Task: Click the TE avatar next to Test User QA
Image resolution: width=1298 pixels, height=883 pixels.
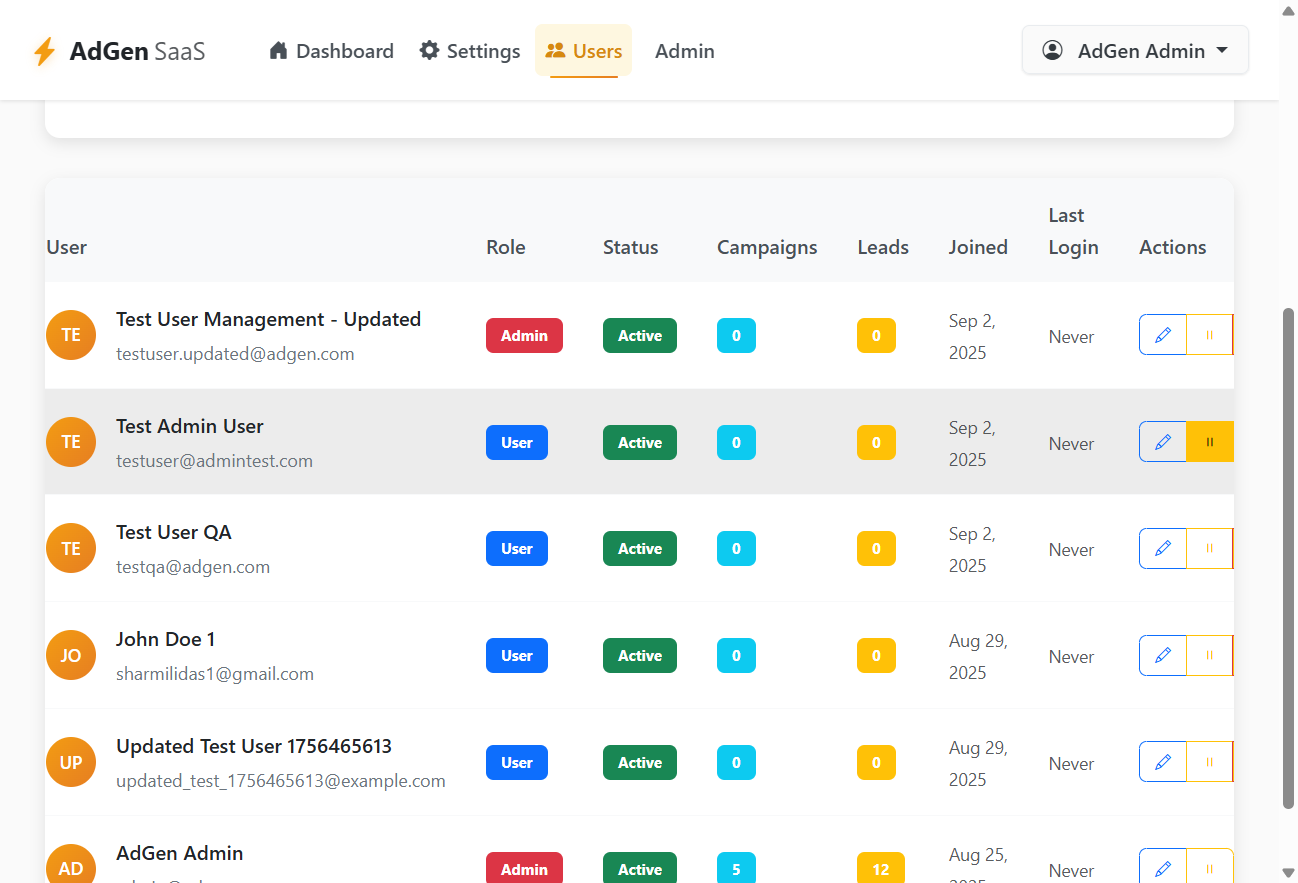Action: click(x=71, y=549)
